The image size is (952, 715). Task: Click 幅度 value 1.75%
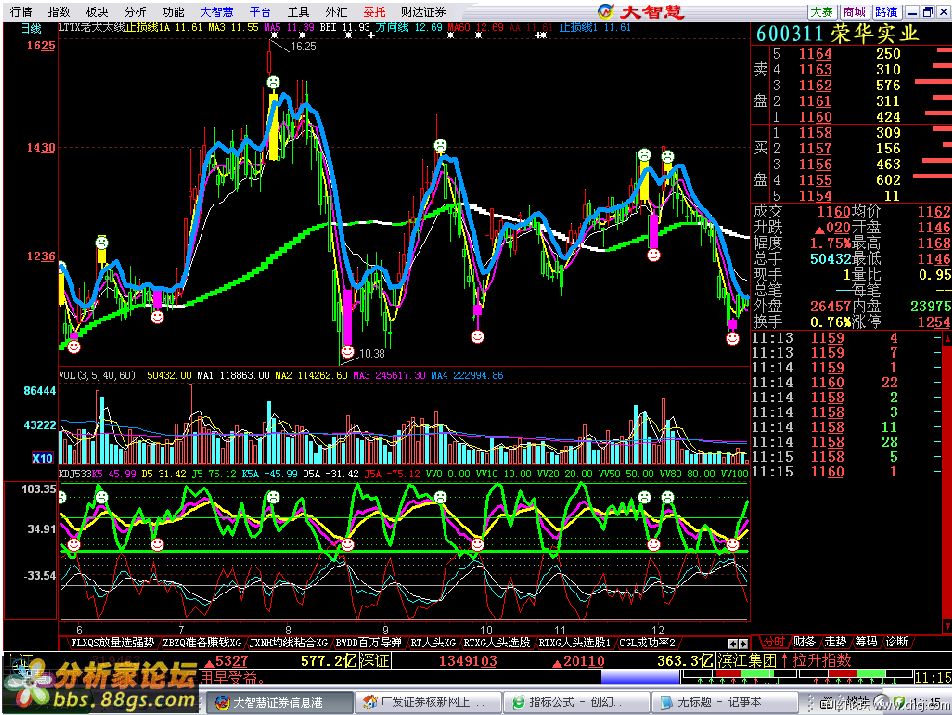click(830, 243)
